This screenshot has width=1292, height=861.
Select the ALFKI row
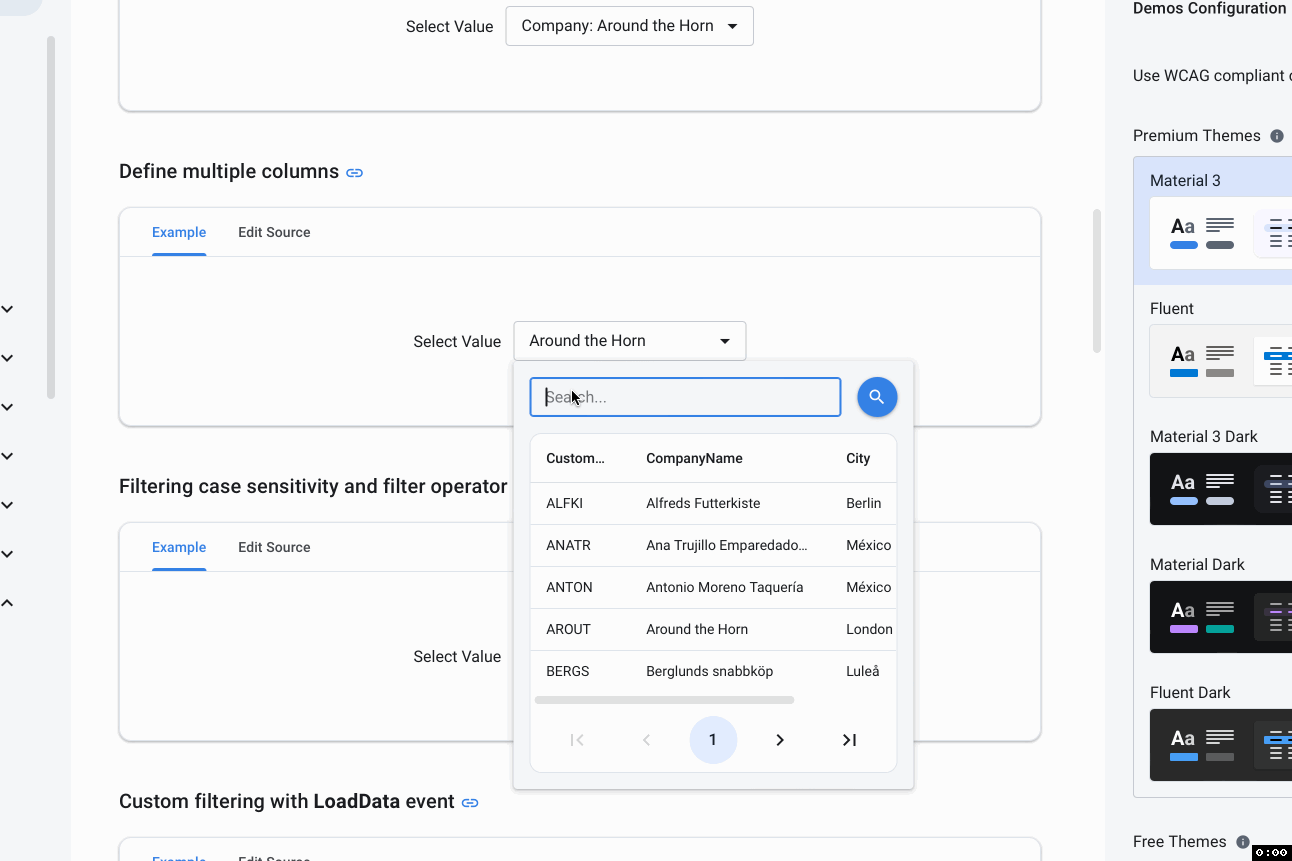click(x=713, y=503)
